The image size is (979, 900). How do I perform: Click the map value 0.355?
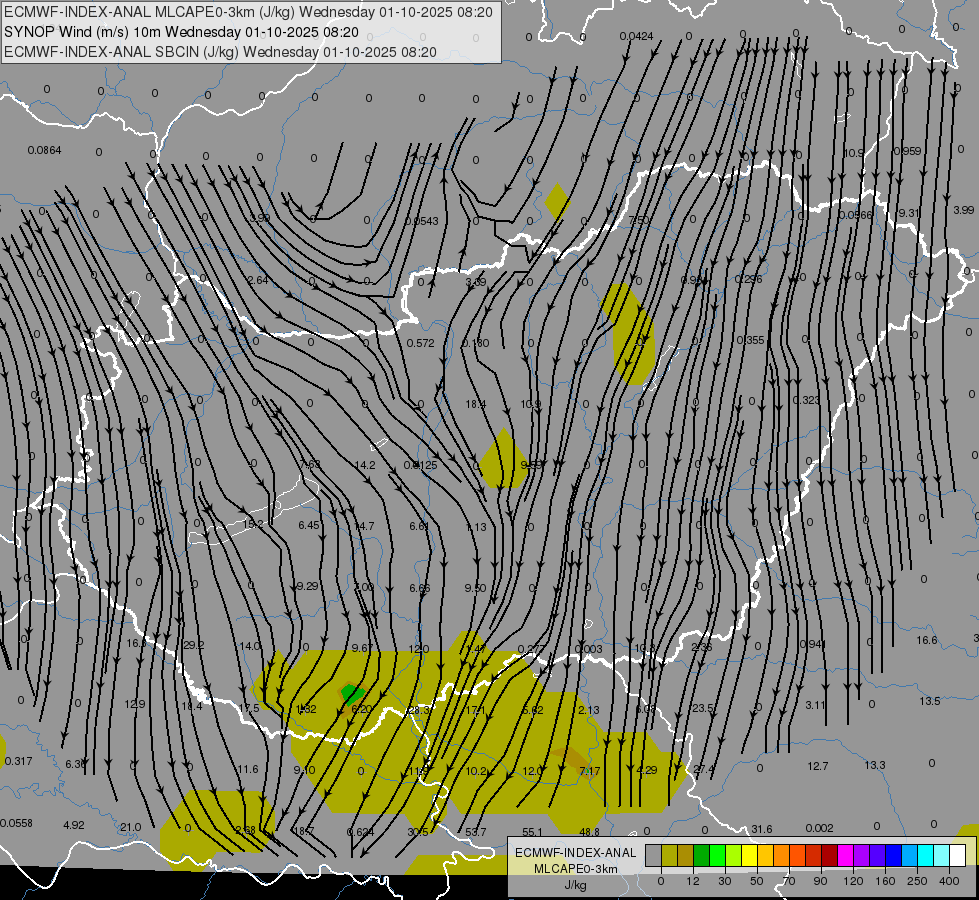coord(750,340)
